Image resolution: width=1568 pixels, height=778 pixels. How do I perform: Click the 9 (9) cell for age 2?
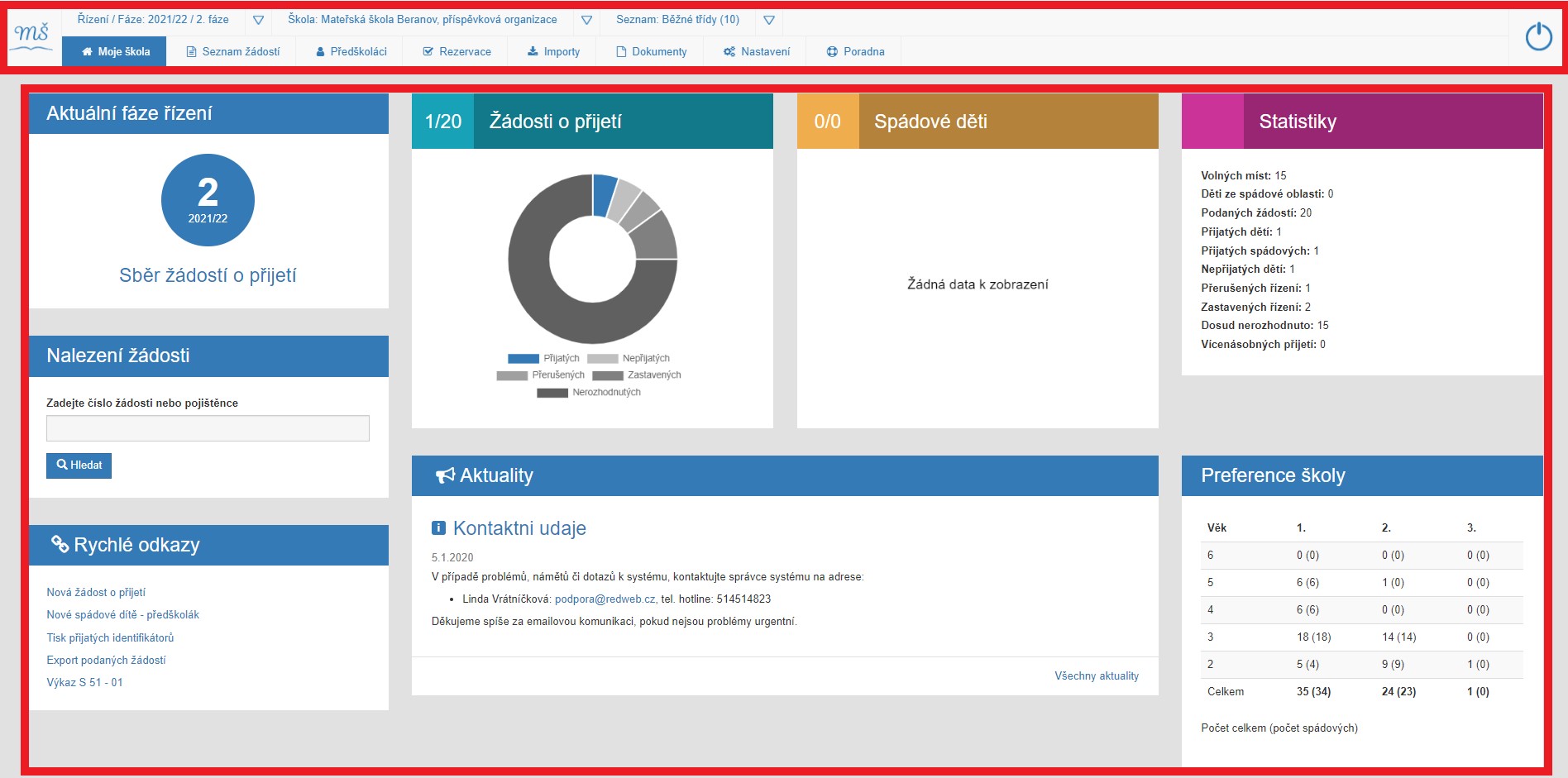(x=1393, y=664)
